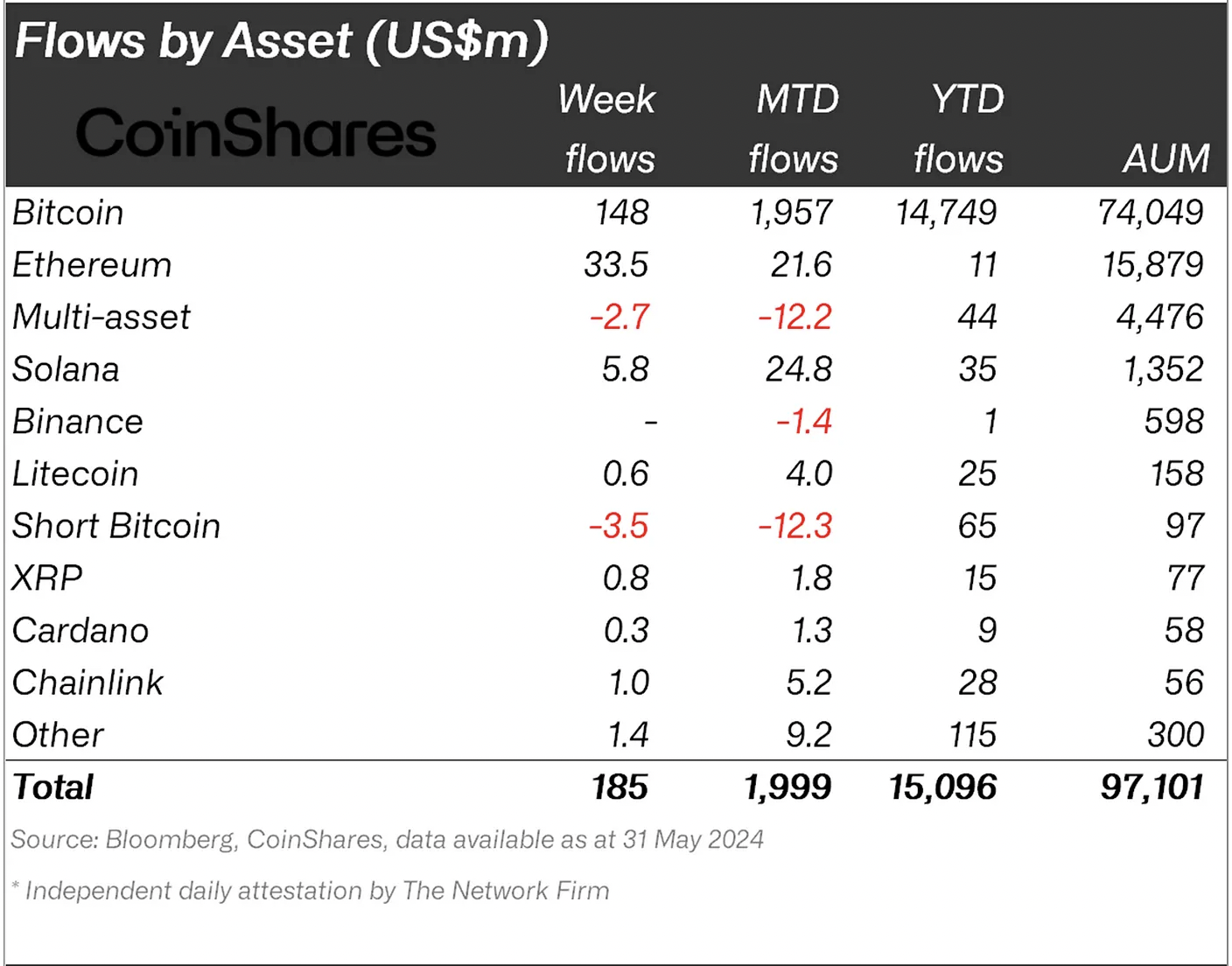The image size is (1232, 966).
Task: Click the Chainlink row label
Action: pyautogui.click(x=87, y=682)
